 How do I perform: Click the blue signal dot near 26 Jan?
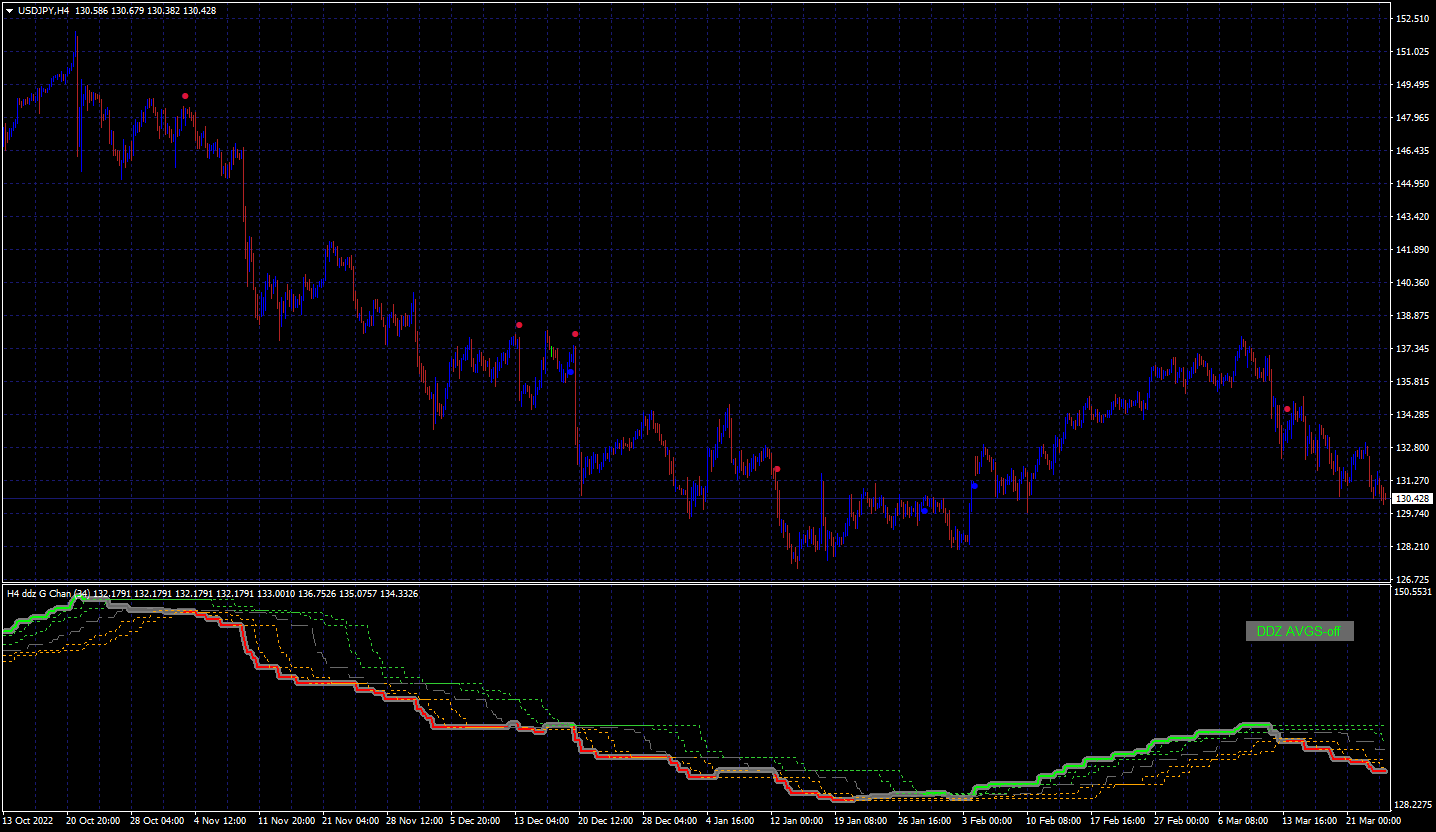(924, 511)
